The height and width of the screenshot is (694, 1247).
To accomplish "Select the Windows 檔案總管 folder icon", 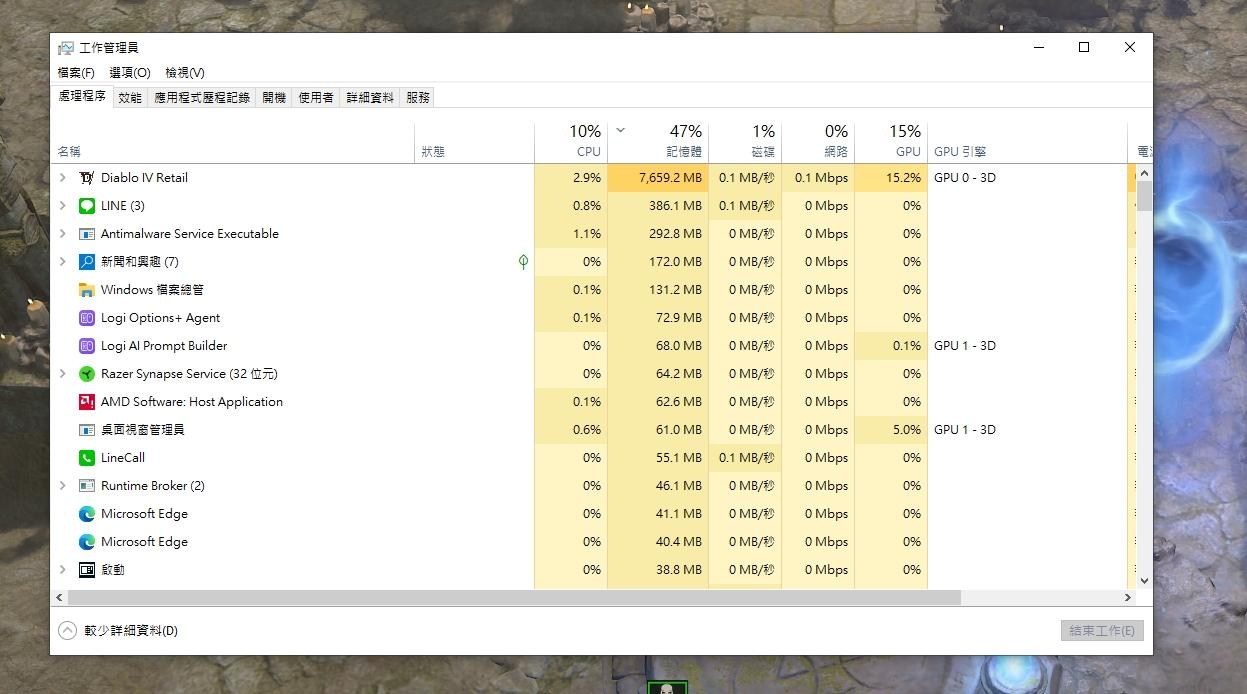I will coord(87,290).
